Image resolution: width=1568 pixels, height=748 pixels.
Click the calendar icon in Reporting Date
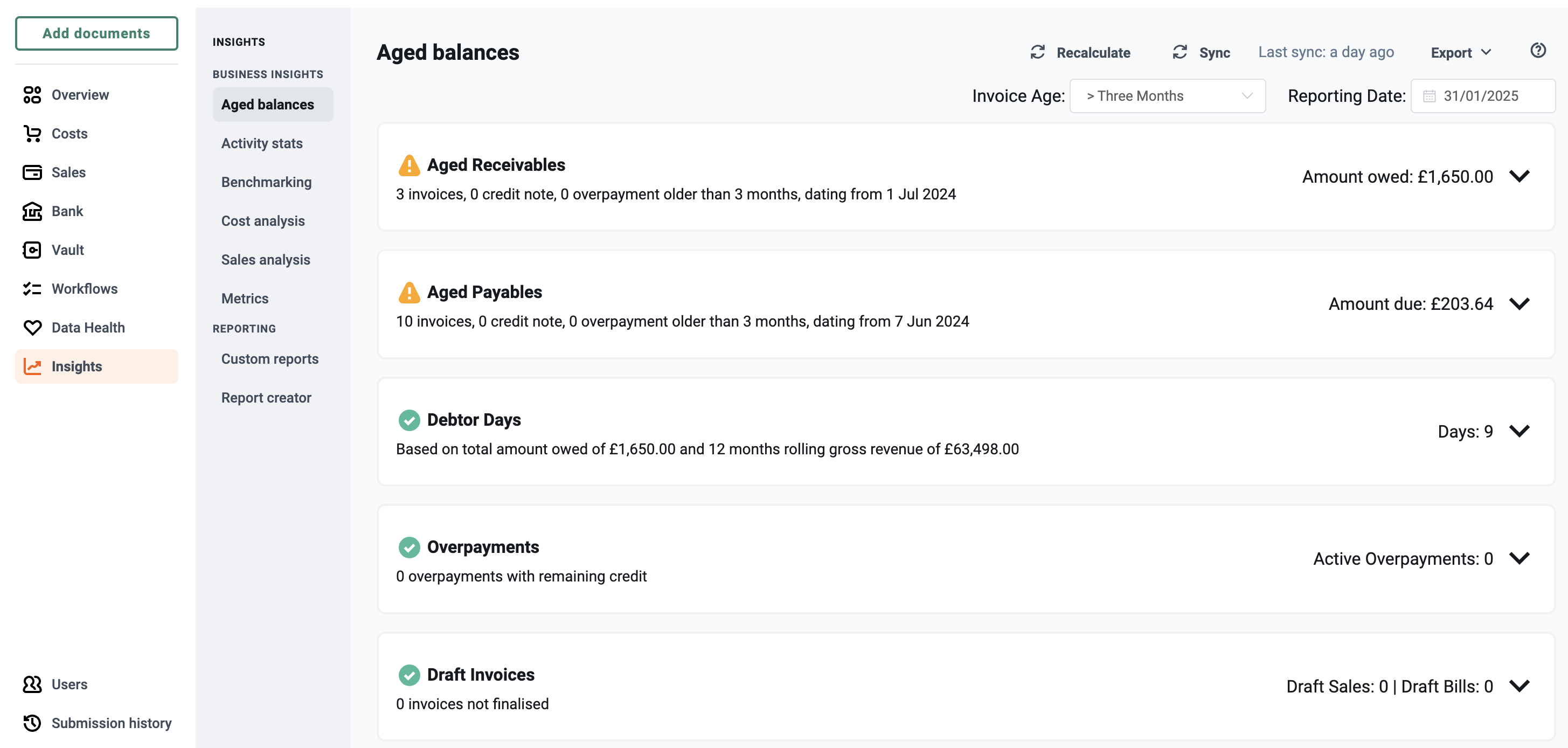tap(1429, 96)
